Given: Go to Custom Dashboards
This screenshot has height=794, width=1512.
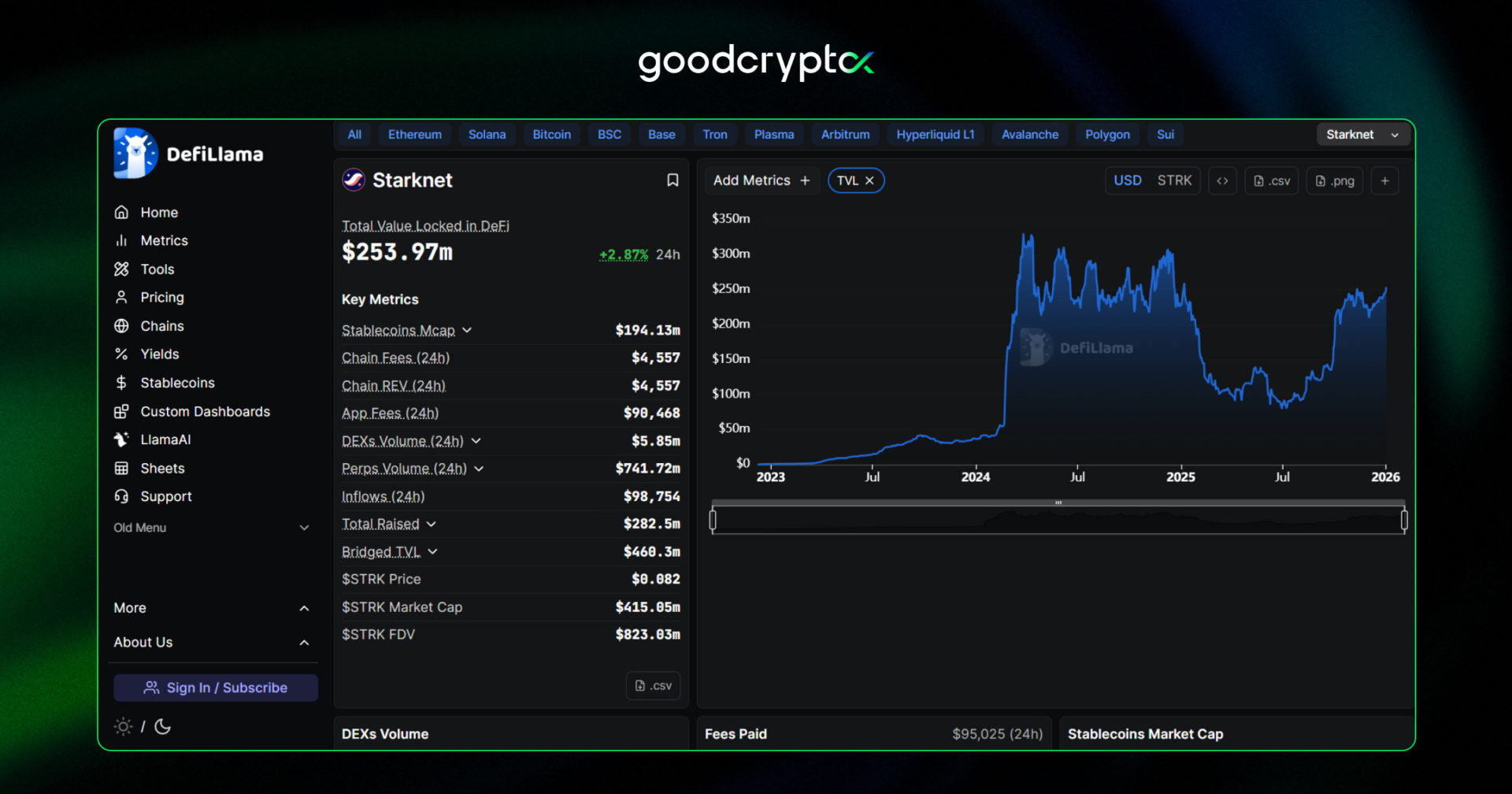Looking at the screenshot, I should [x=205, y=411].
